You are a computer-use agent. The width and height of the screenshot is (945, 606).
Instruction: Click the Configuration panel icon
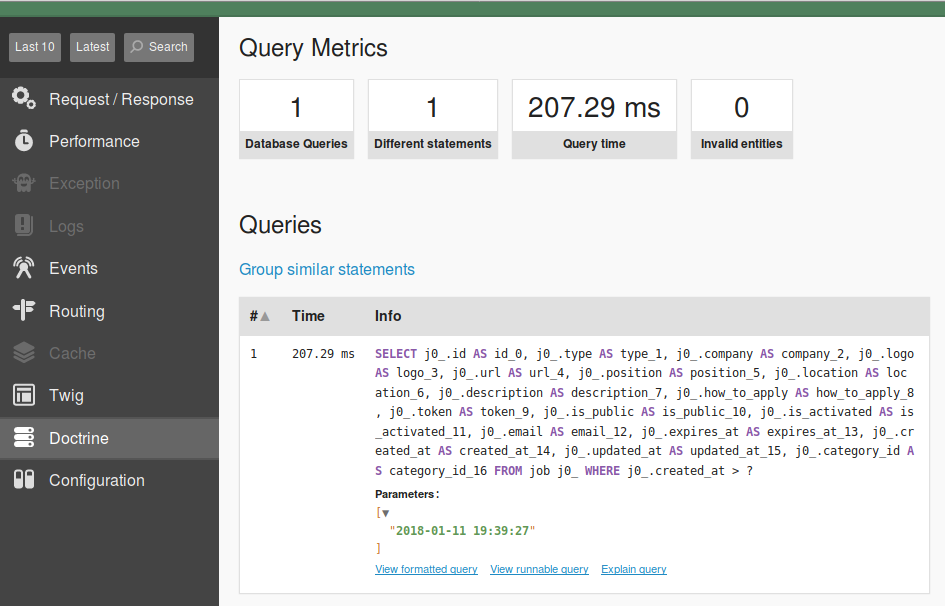click(24, 480)
